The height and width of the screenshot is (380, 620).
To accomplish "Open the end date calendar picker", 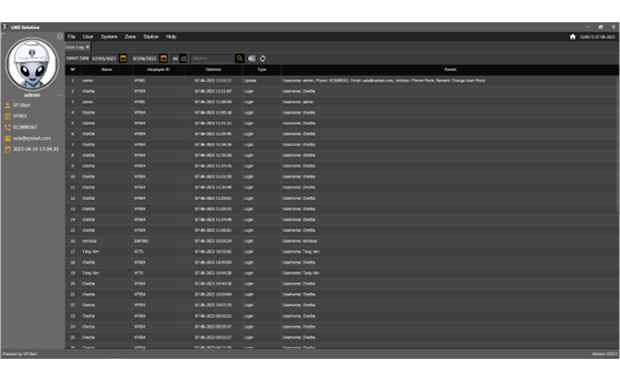I will pos(163,59).
